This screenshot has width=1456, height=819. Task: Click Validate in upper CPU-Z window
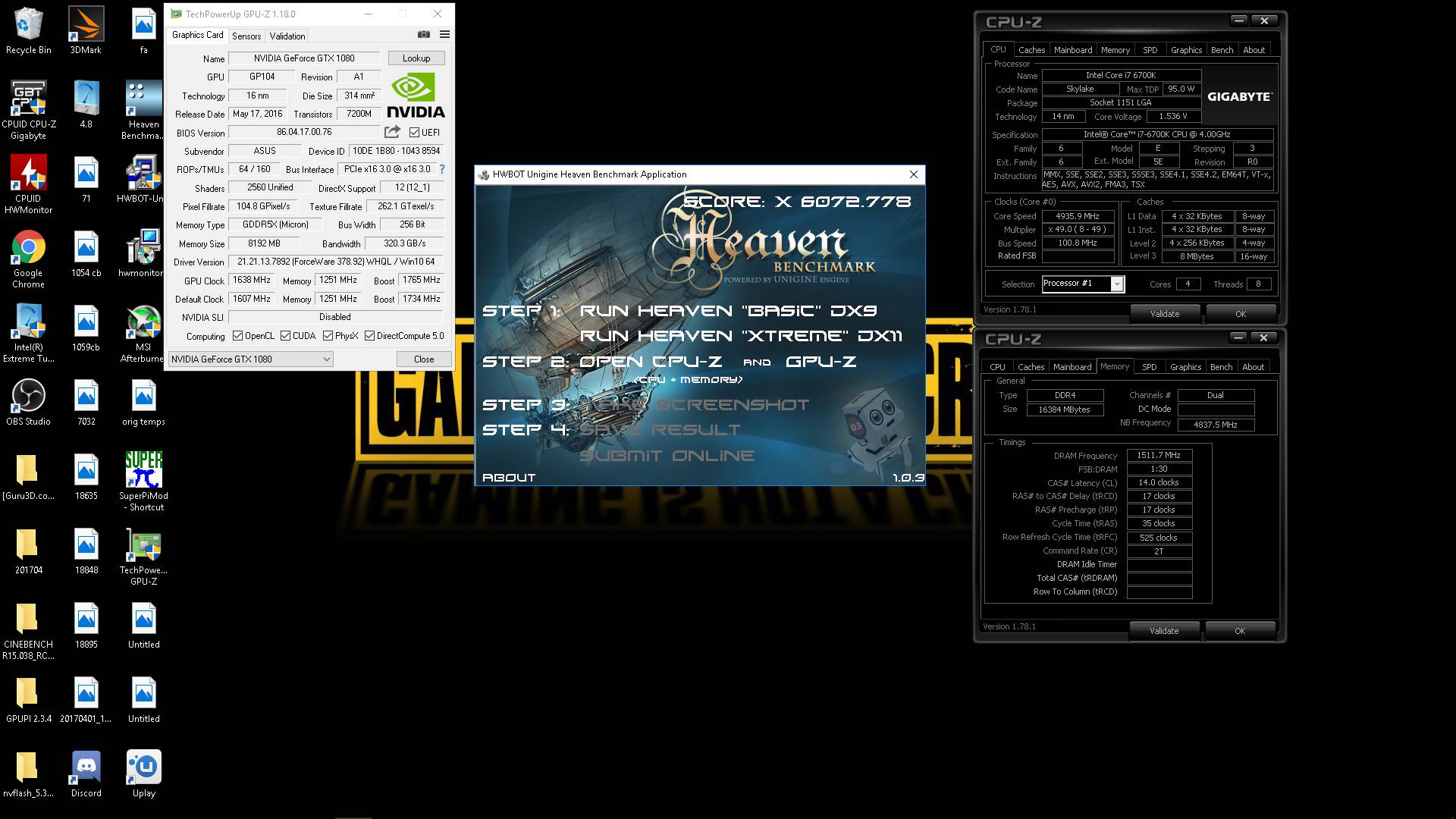pos(1165,314)
